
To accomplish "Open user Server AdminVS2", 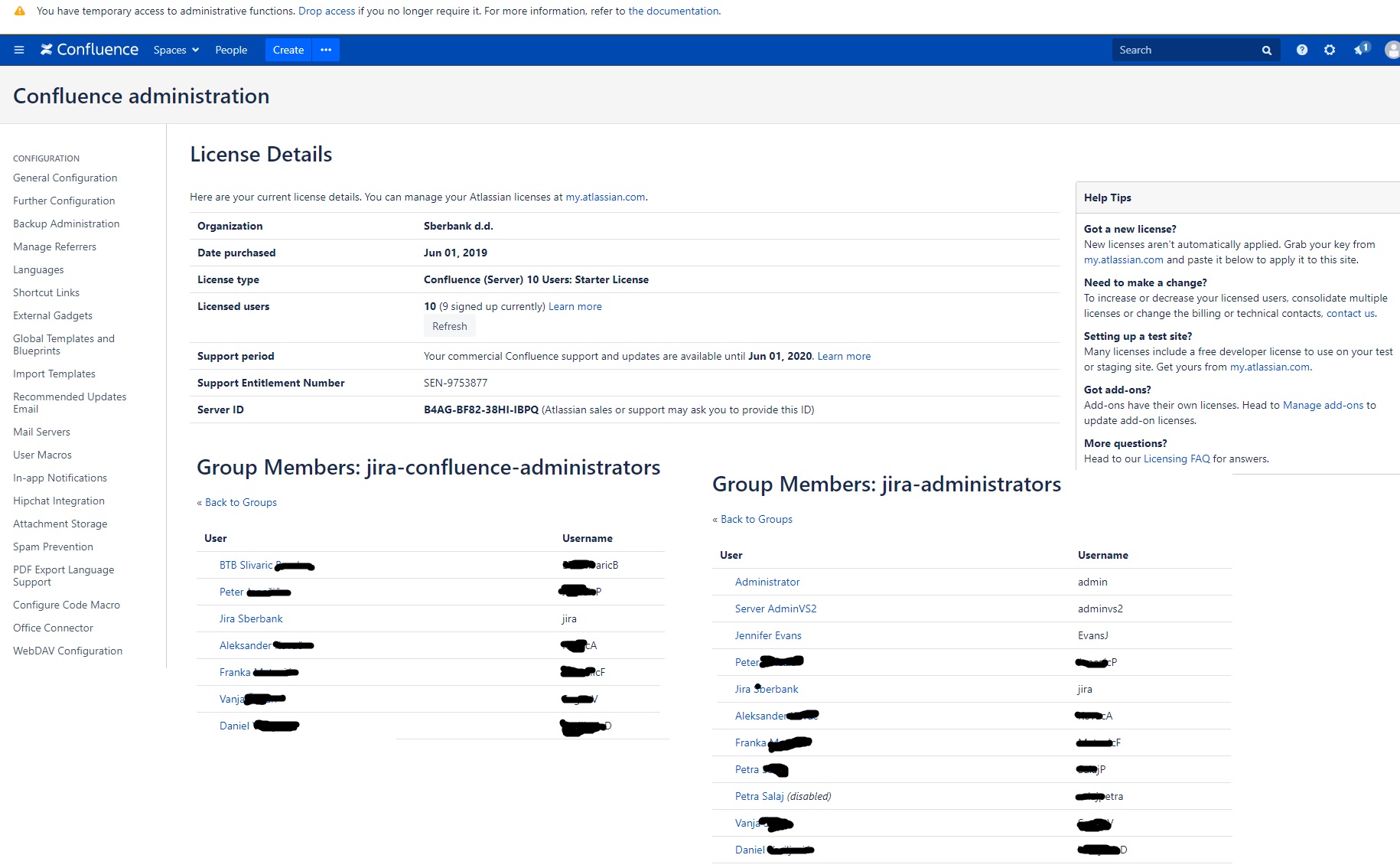I will (x=776, y=609).
